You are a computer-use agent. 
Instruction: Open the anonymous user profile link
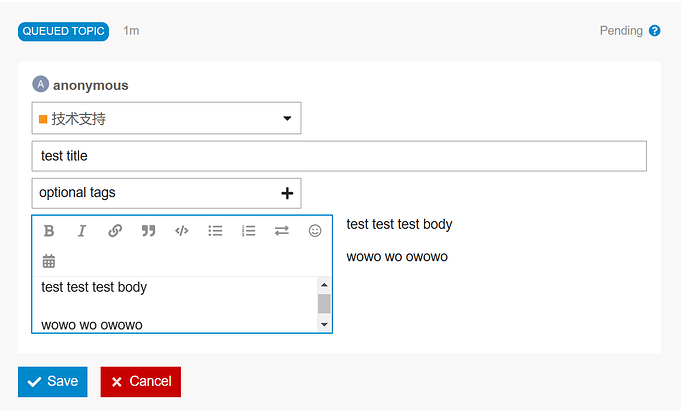(x=91, y=85)
